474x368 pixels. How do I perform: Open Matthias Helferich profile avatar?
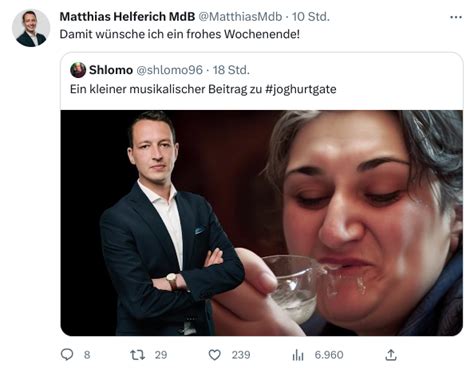(31, 28)
